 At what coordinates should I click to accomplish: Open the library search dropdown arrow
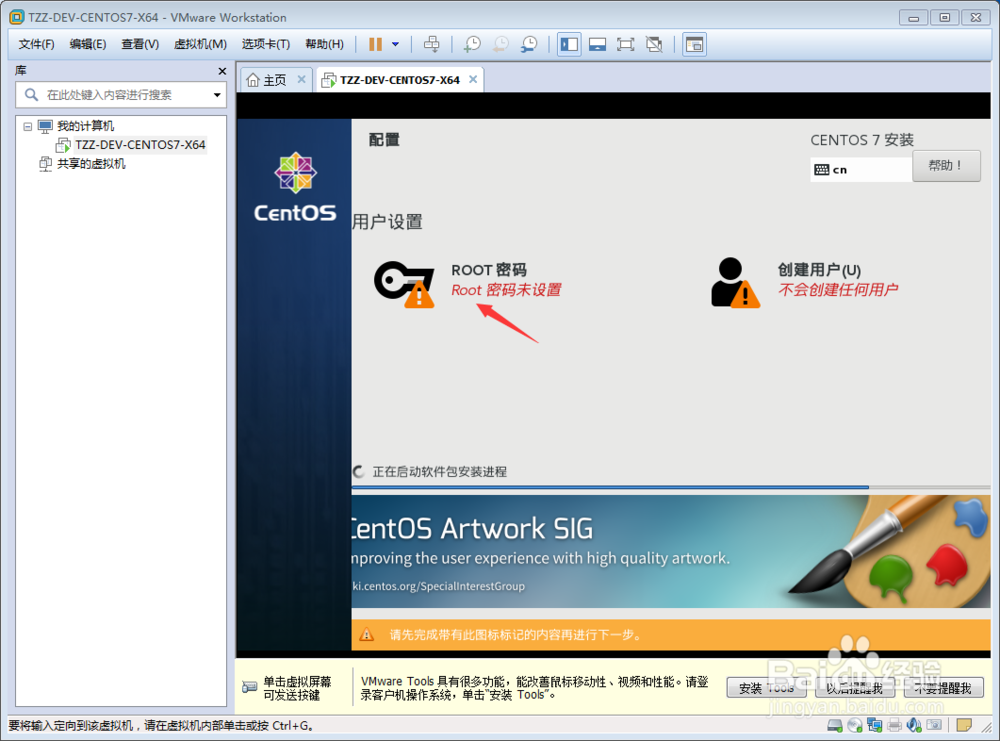point(217,95)
